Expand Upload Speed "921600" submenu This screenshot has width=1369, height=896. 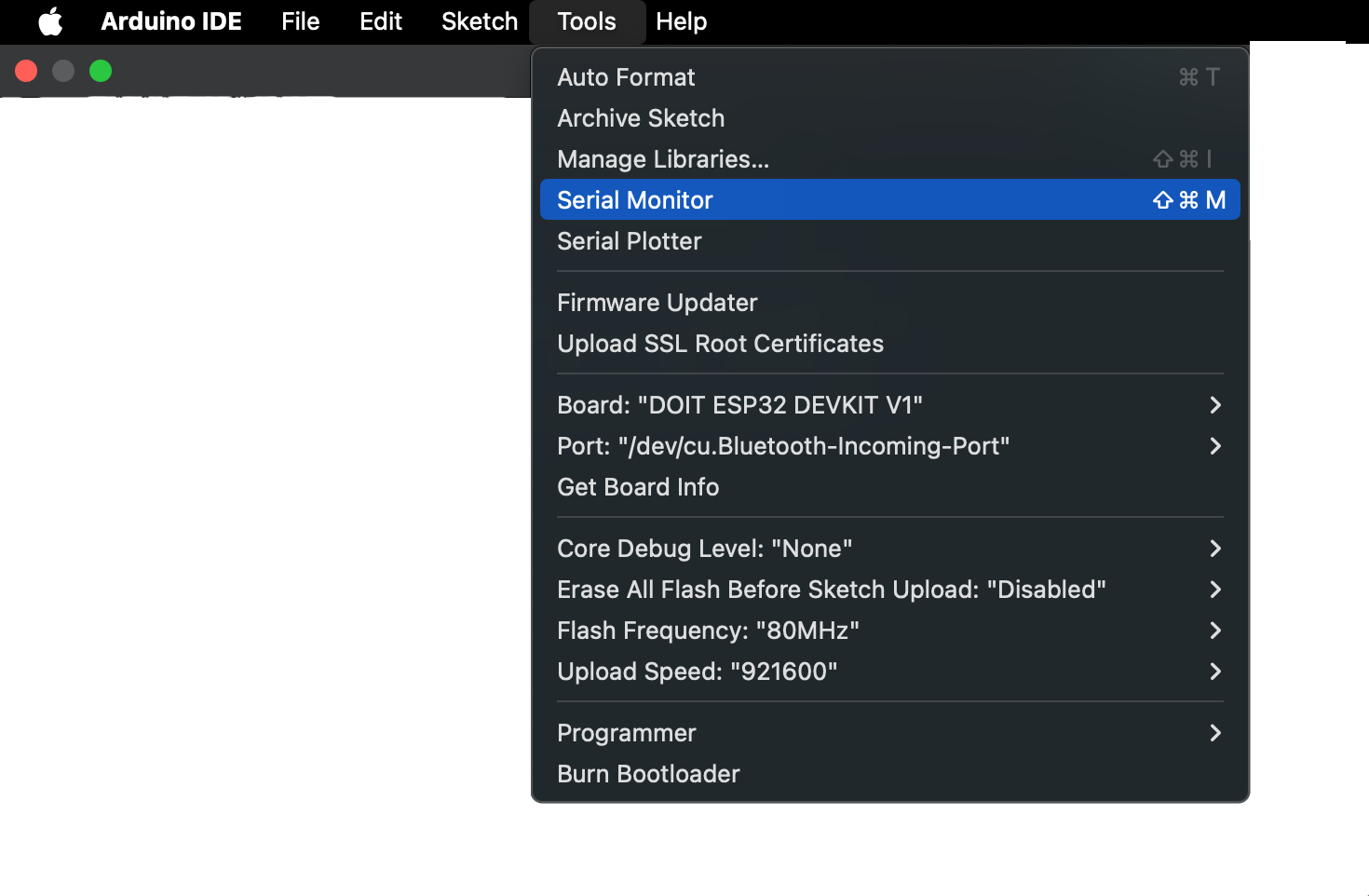click(889, 672)
